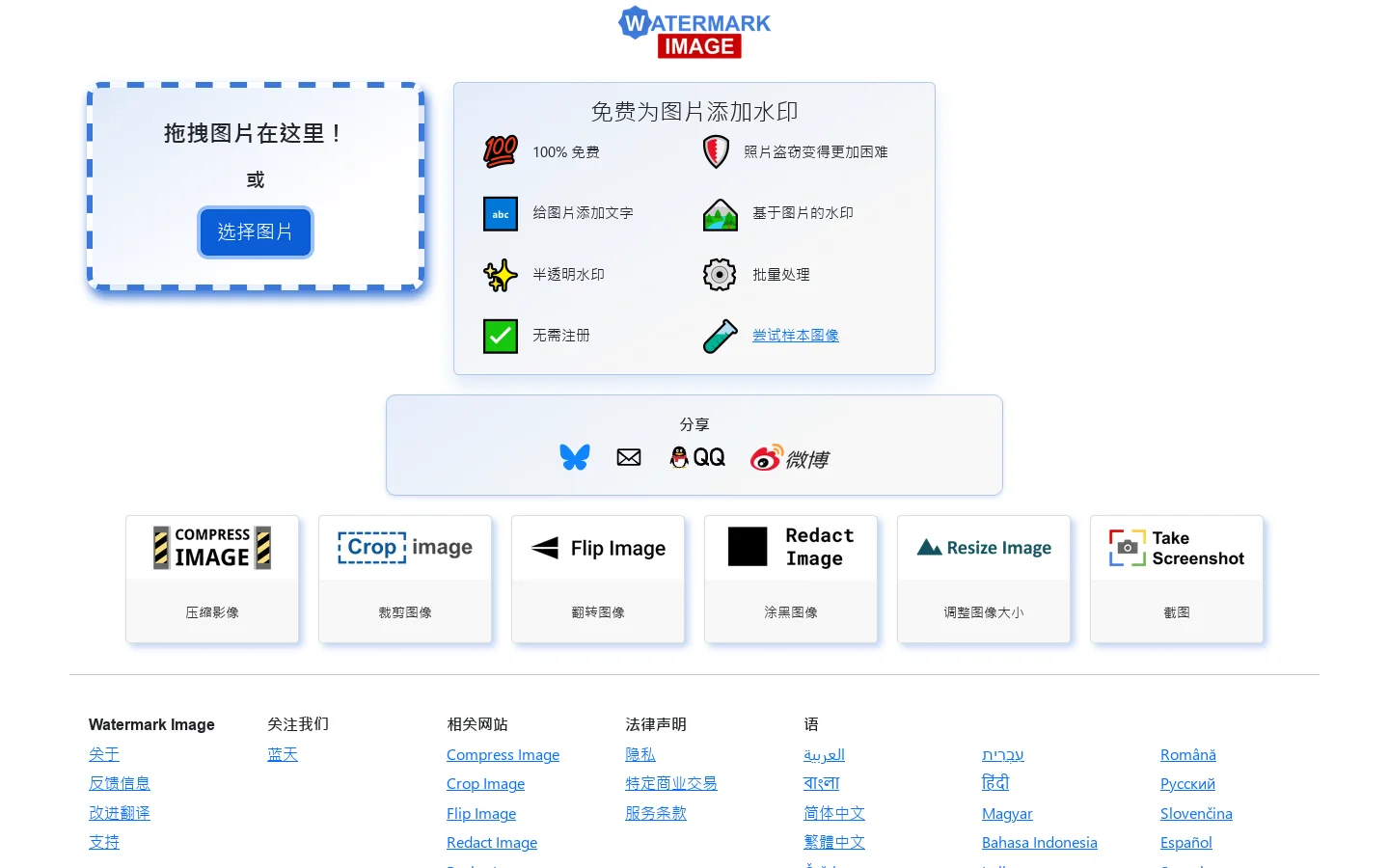This screenshot has width=1389, height=868.
Task: Open the Compress Image footer link
Action: click(x=504, y=755)
